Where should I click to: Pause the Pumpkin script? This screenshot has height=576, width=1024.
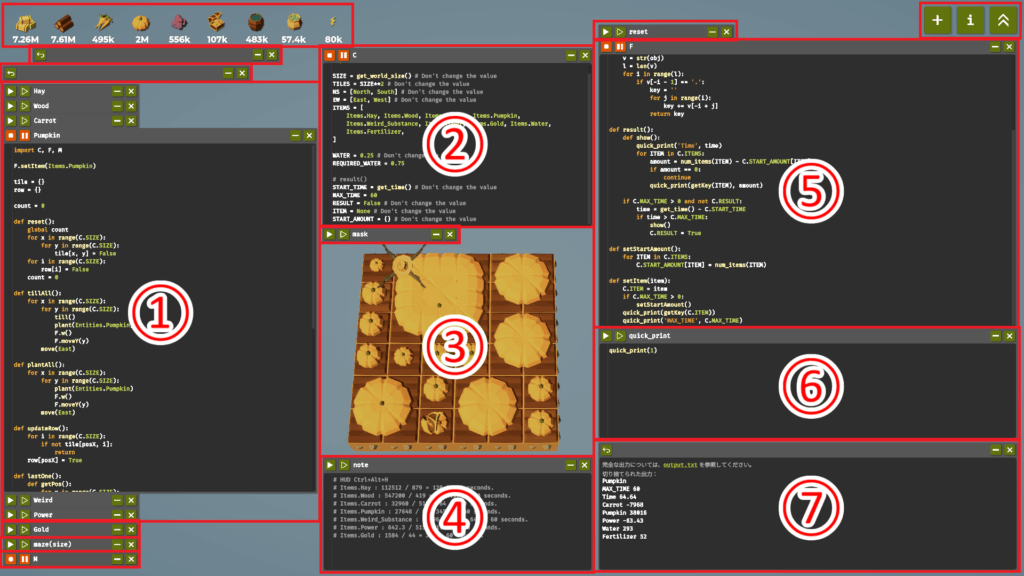[x=24, y=133]
